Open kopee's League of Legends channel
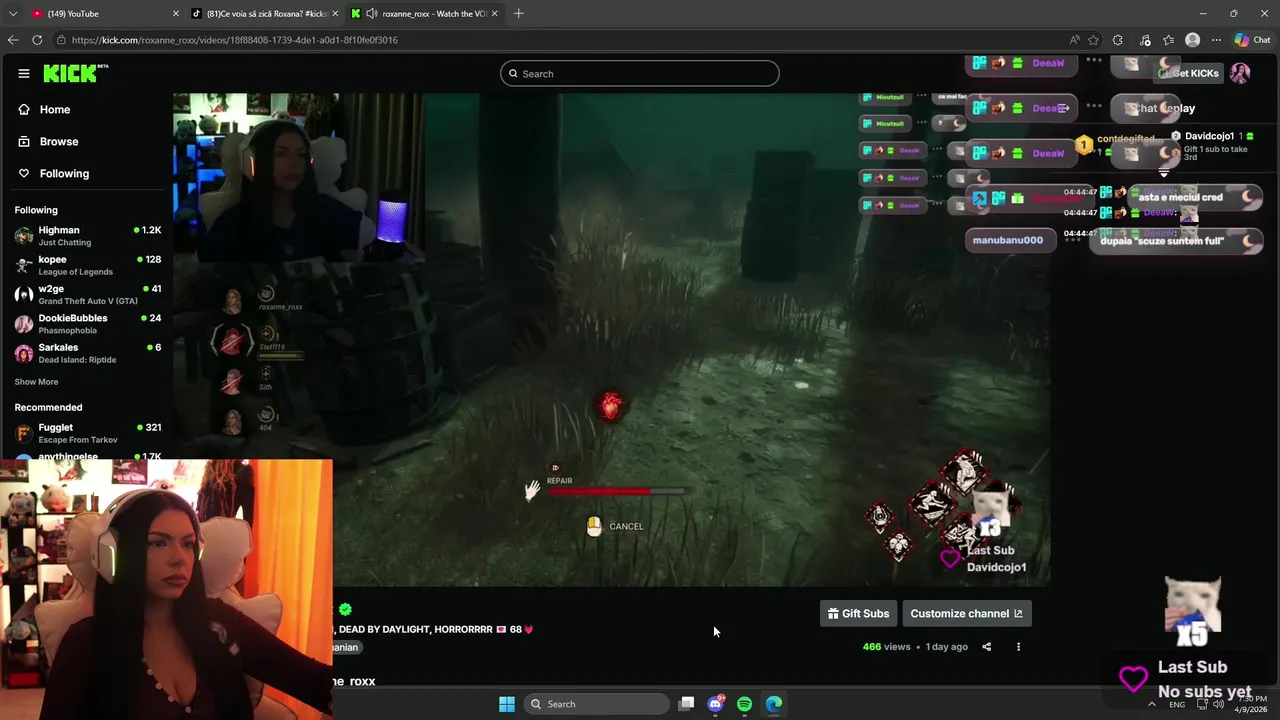The width and height of the screenshot is (1280, 720). (x=87, y=265)
